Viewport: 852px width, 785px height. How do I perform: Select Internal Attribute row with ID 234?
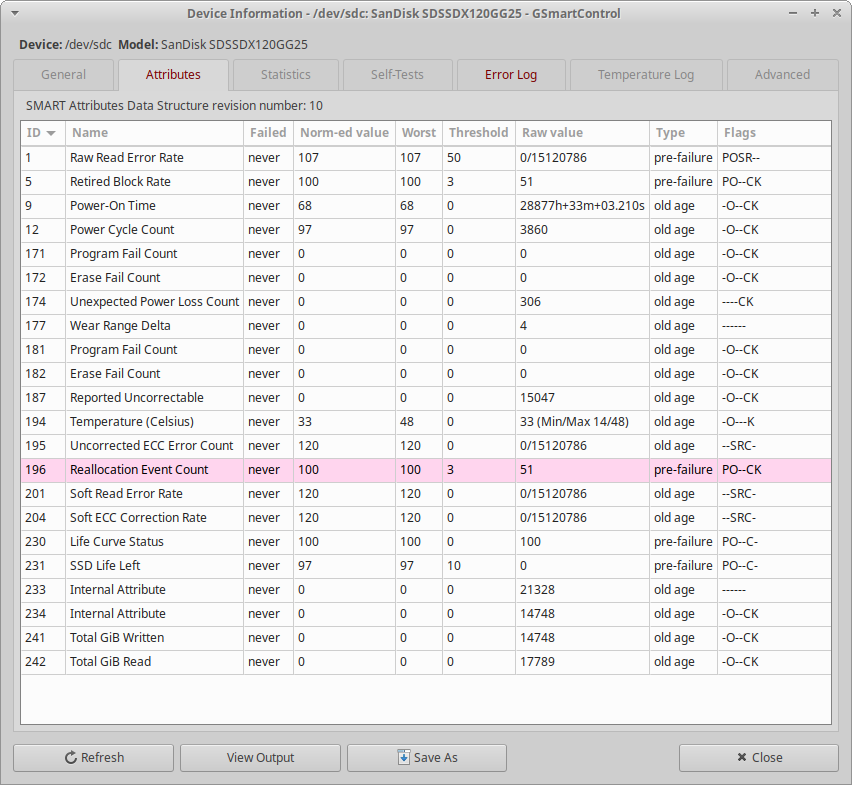[x=426, y=614]
